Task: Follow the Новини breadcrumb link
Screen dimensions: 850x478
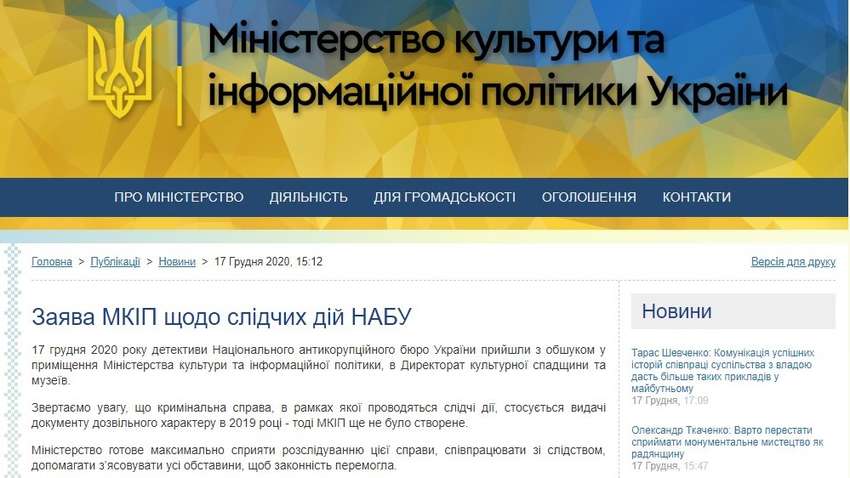Action: [177, 262]
